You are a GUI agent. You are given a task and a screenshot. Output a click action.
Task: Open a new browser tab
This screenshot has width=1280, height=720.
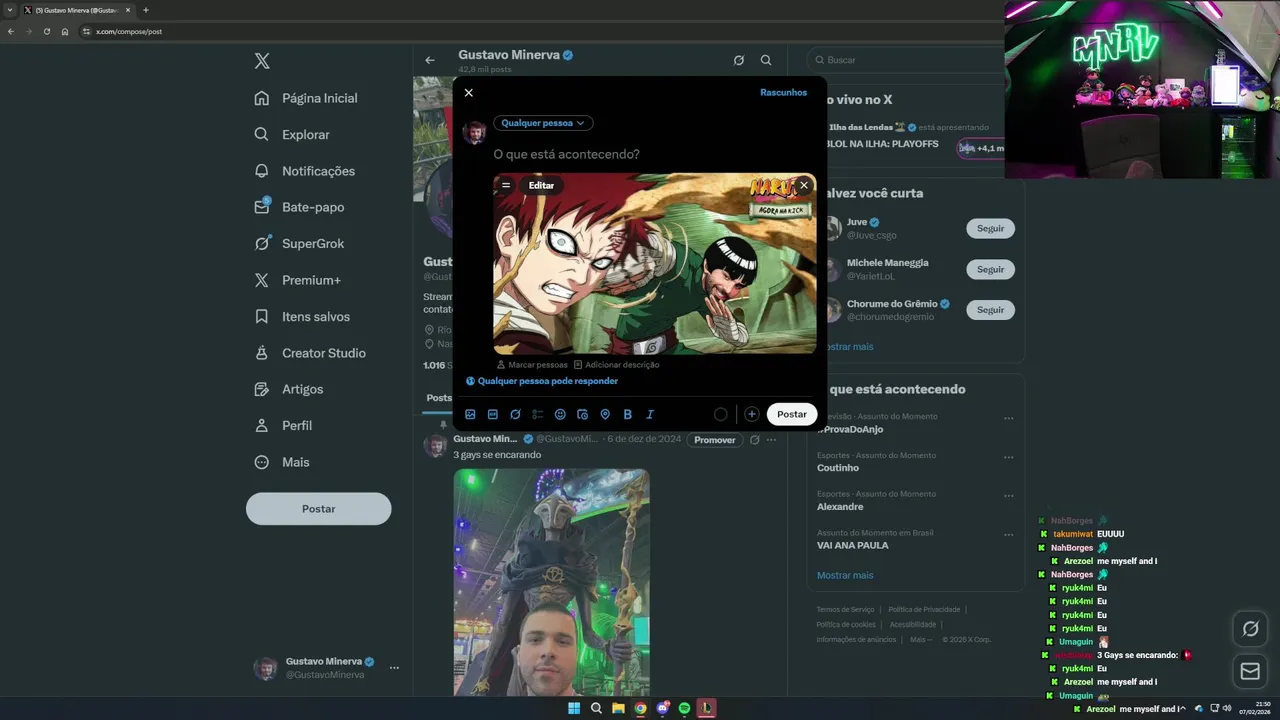pos(146,10)
